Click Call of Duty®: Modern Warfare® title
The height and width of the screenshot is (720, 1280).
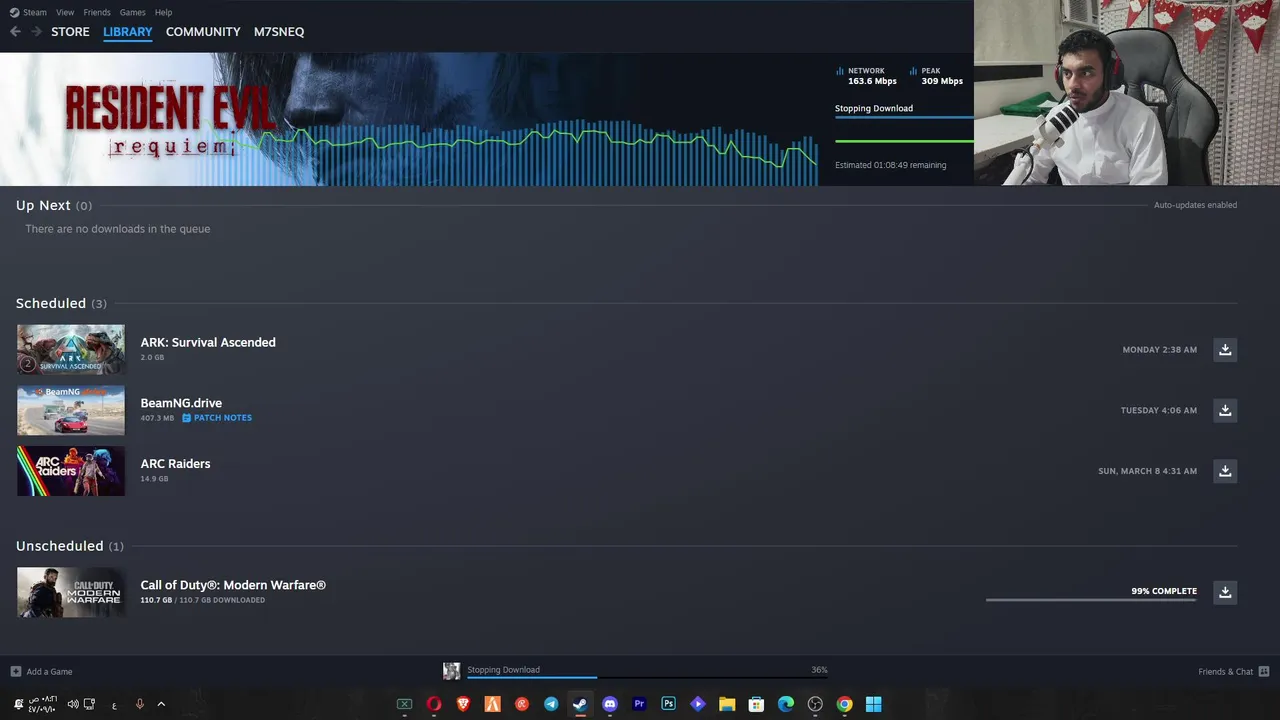pyautogui.click(x=233, y=585)
